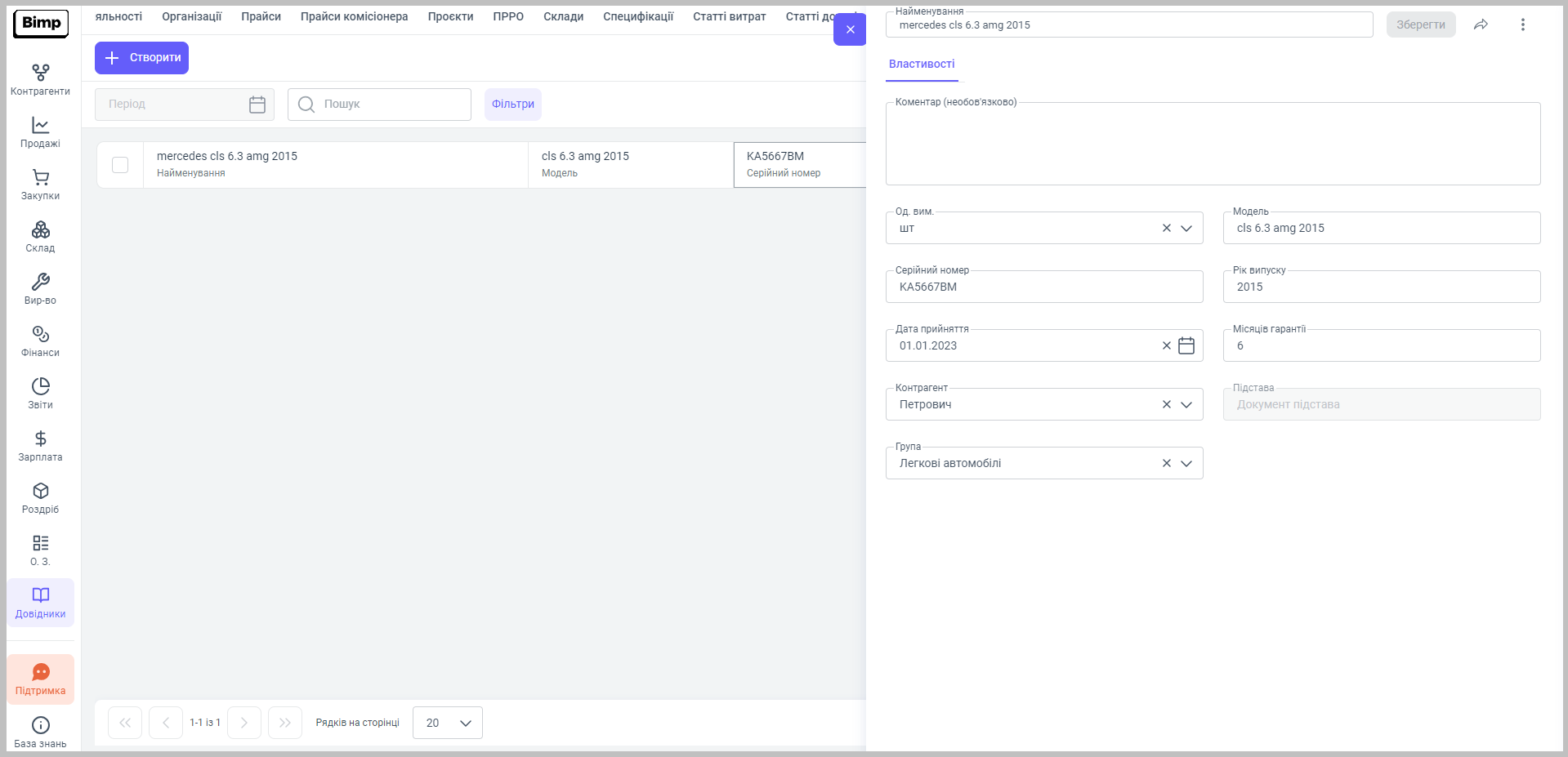The image size is (1568, 757).
Task: Clear the Група value
Action: 1166,463
